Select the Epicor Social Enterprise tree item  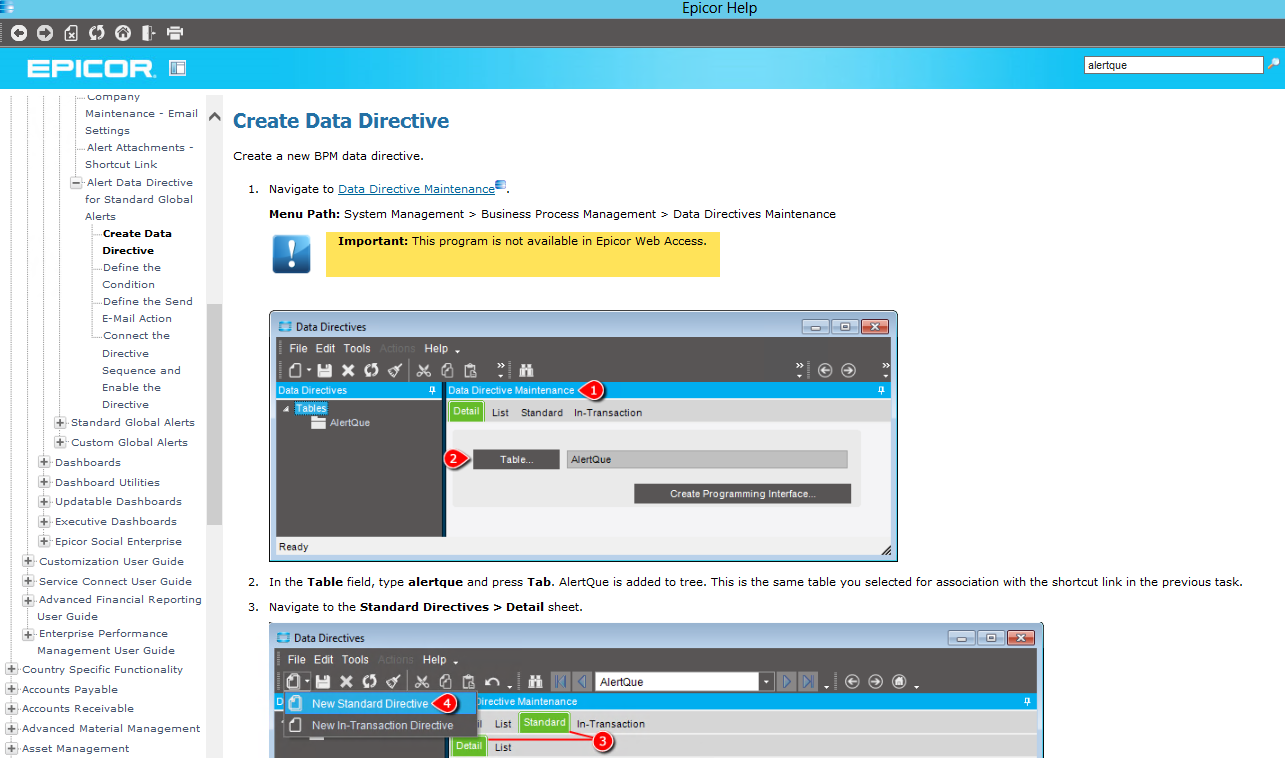[x=118, y=542]
